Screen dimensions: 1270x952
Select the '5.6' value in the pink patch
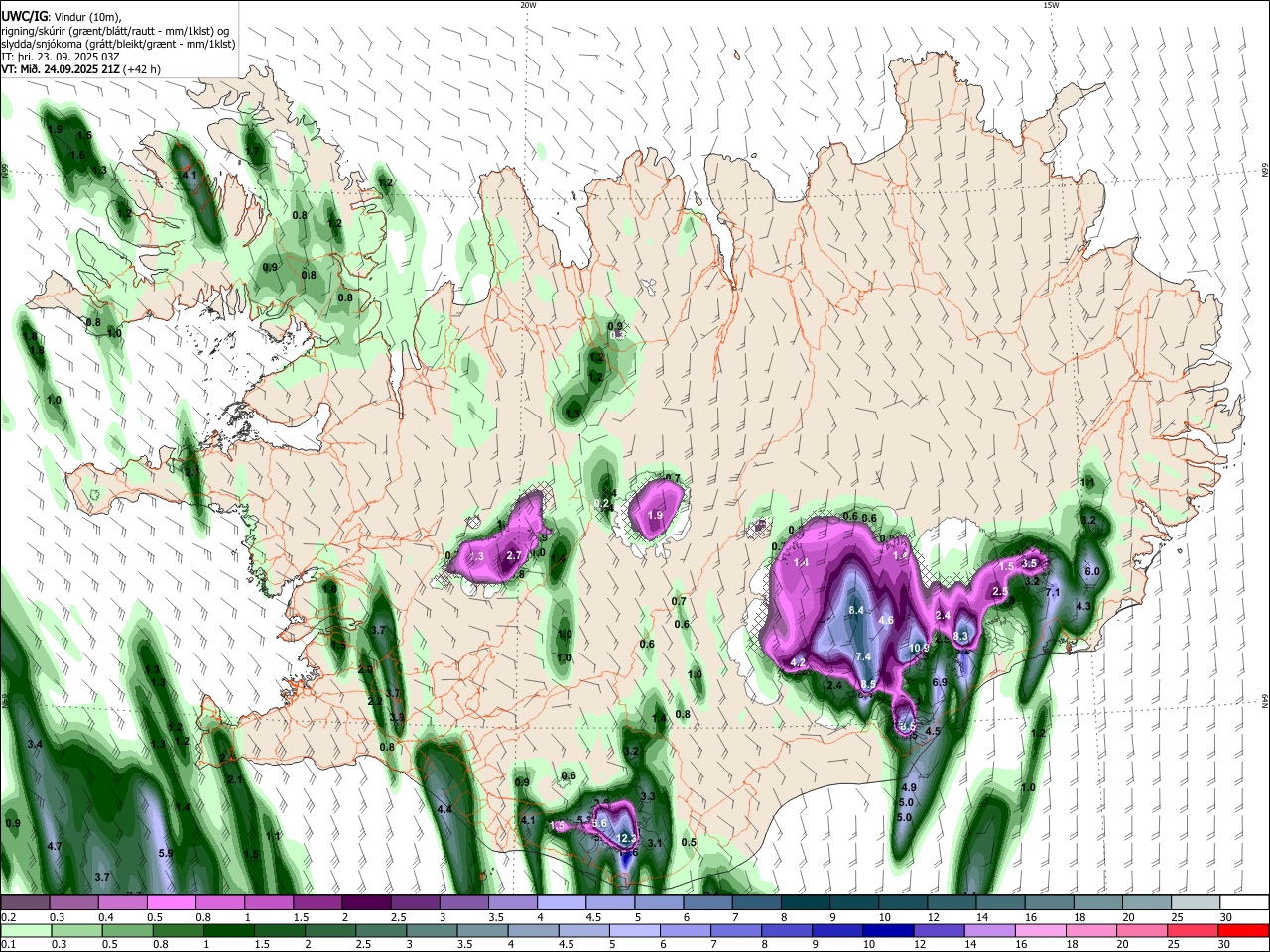[x=599, y=823]
